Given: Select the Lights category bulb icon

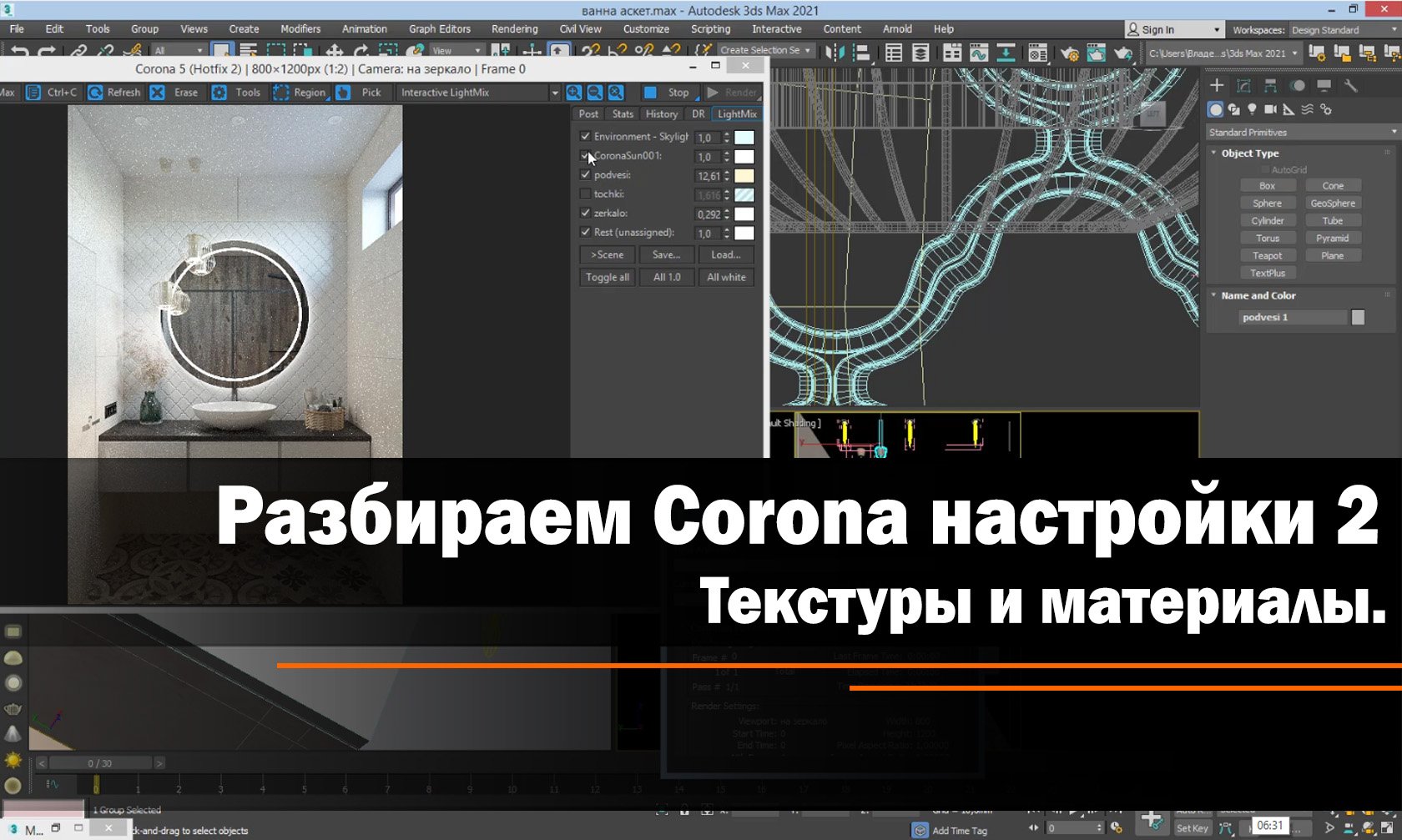Looking at the screenshot, I should point(1252,109).
